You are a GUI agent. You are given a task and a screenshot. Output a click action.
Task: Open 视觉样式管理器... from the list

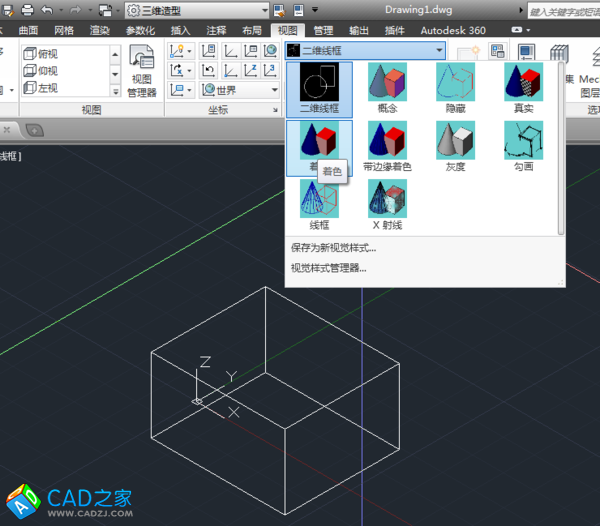(328, 268)
